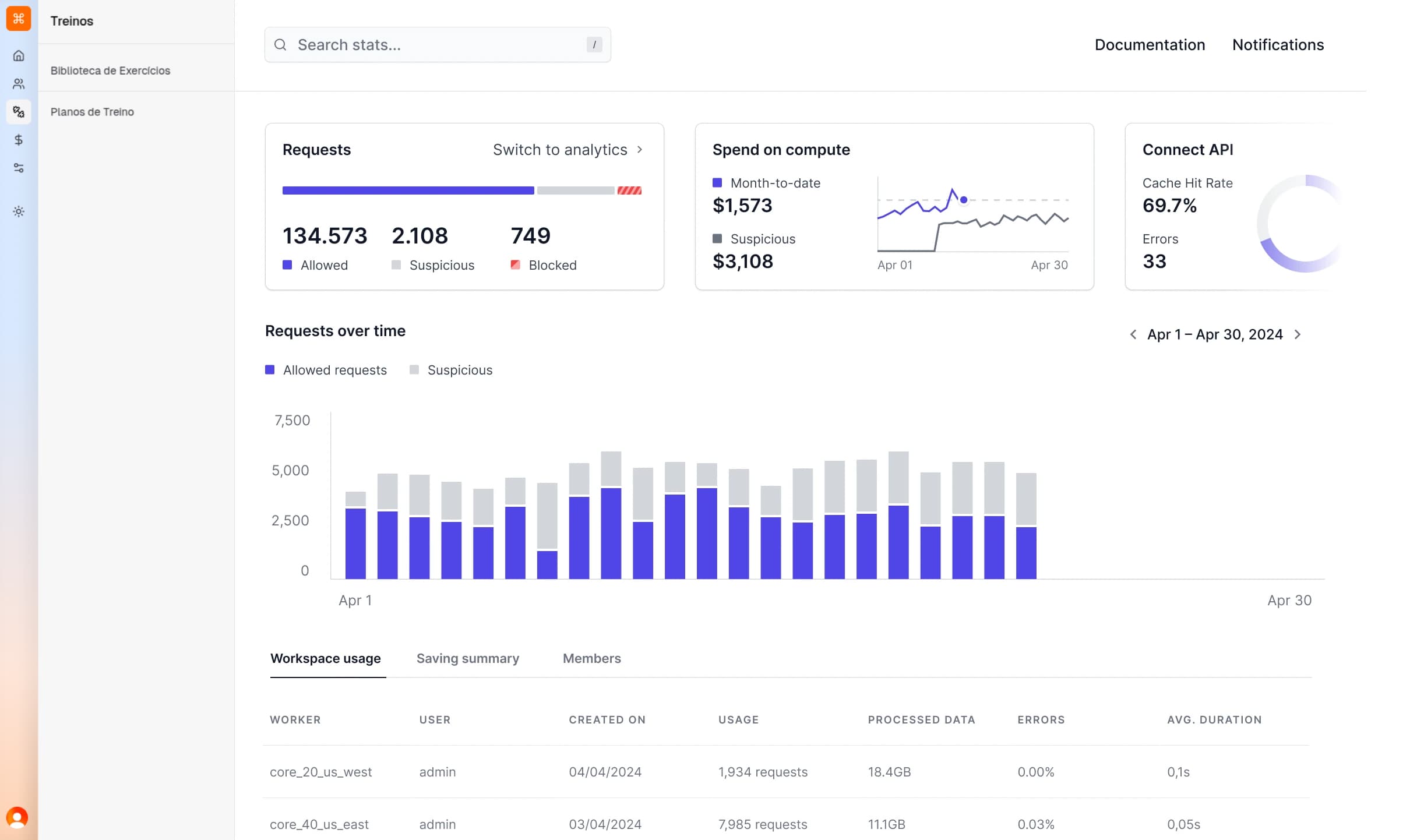1417x840 pixels.
Task: Open the Users section from sidebar
Action: [x=18, y=83]
